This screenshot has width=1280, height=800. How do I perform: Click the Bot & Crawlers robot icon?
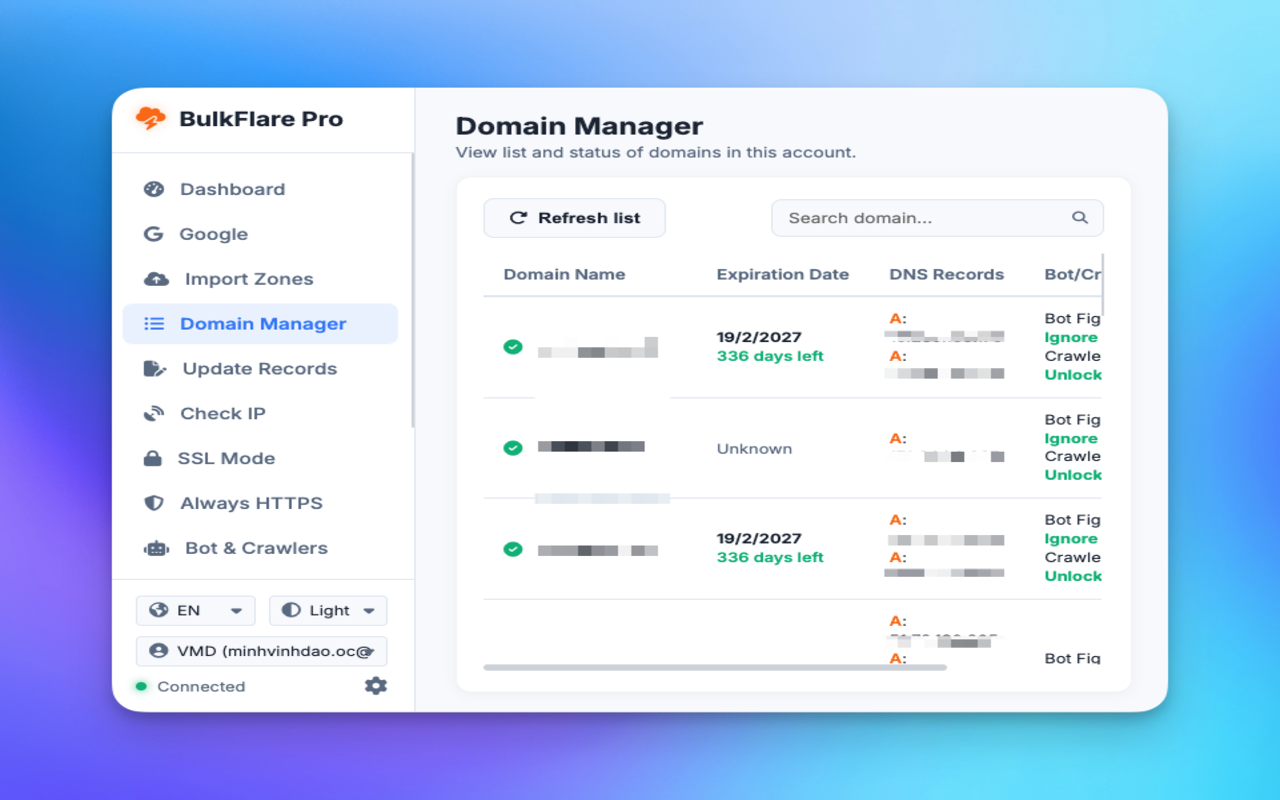[156, 548]
